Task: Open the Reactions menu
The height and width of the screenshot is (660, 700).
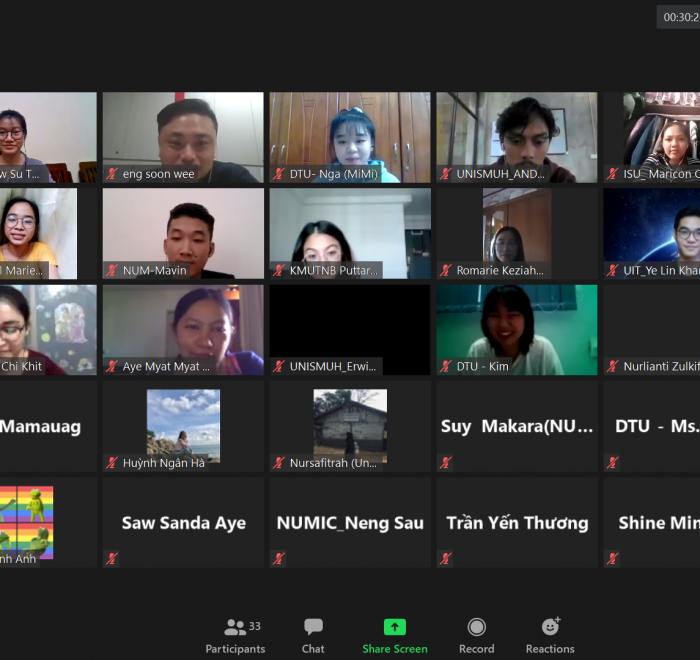Action: (x=550, y=635)
